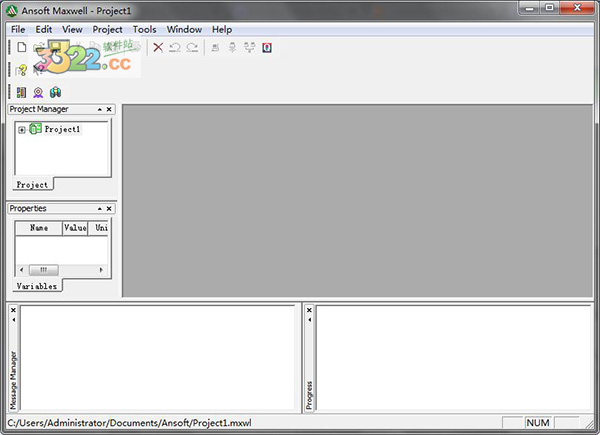Image resolution: width=600 pixels, height=435 pixels.
Task: Close the Message Manager panel
Action: tap(13, 310)
